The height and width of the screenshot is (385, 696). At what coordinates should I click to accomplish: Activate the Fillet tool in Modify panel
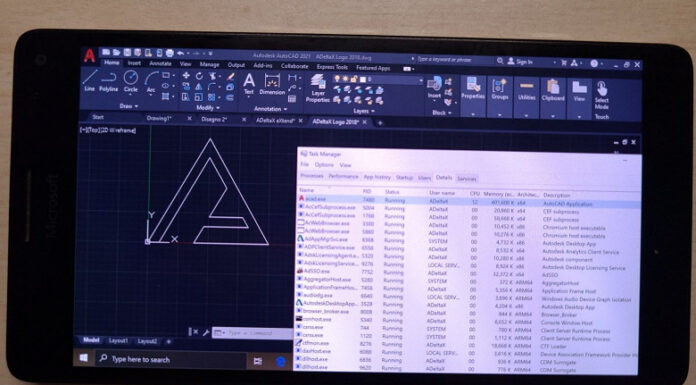pos(213,87)
